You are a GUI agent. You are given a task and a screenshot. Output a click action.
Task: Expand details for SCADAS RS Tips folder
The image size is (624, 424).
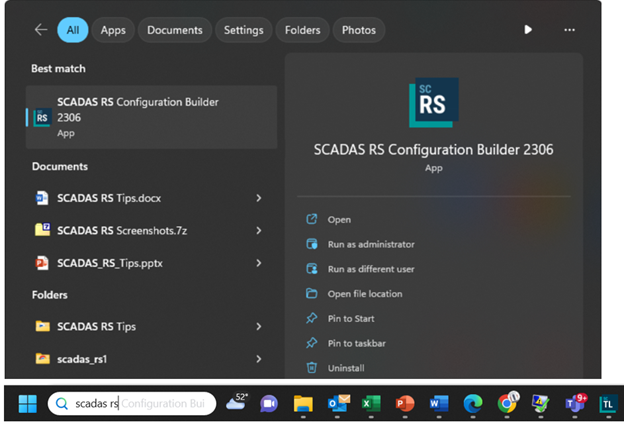[259, 326]
